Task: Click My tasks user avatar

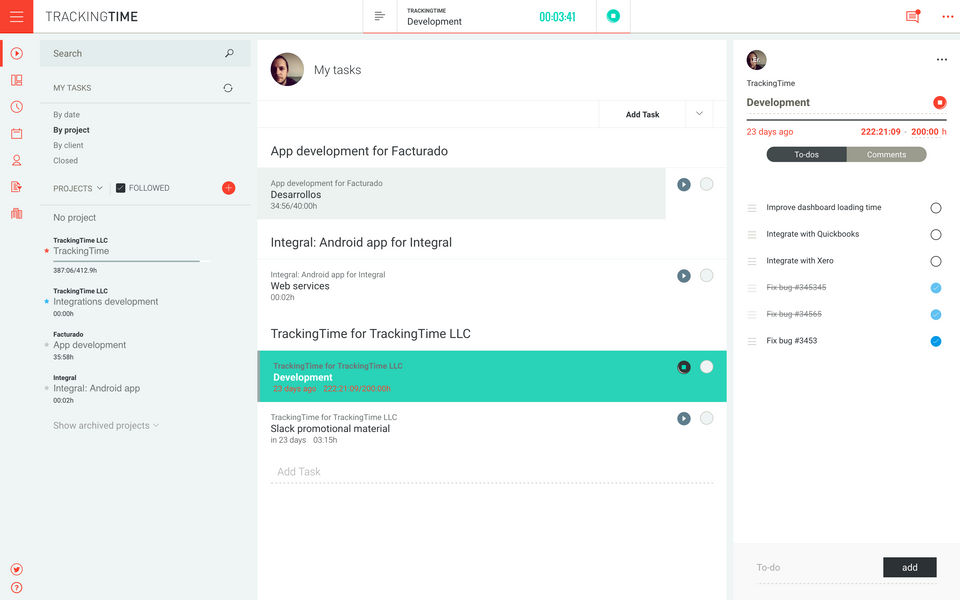Action: pyautogui.click(x=287, y=69)
